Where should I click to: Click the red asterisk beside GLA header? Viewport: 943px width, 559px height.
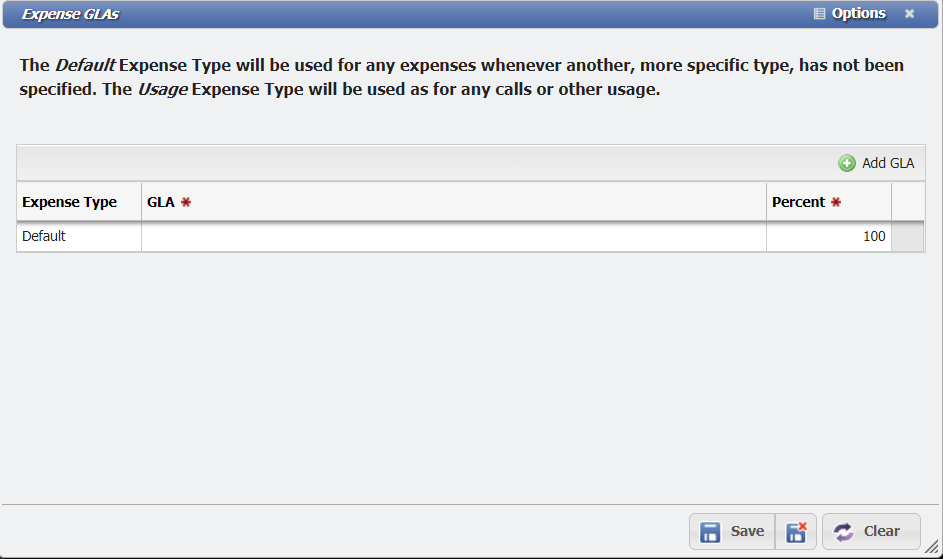(x=186, y=202)
